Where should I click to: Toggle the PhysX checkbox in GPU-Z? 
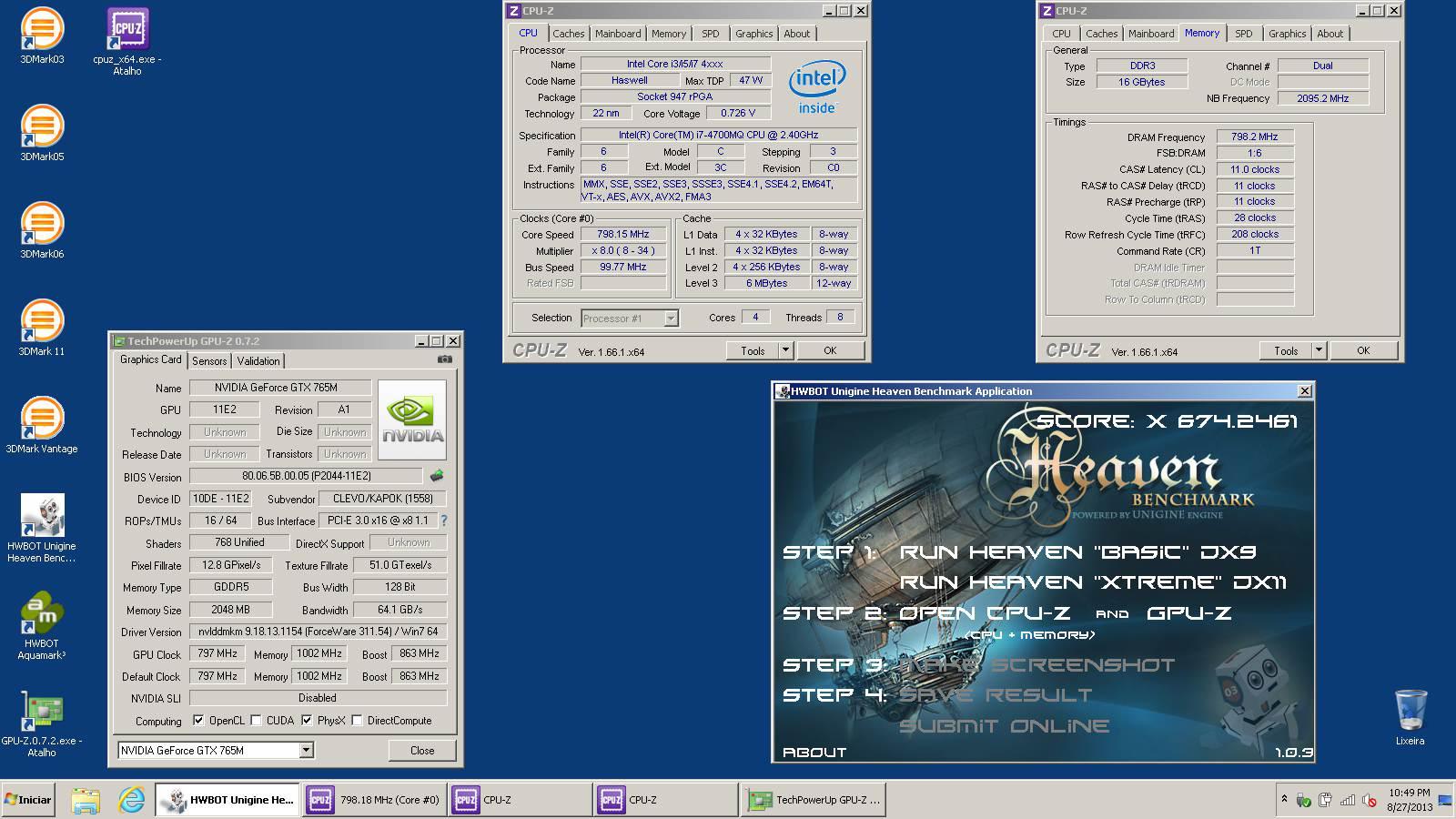tap(307, 720)
